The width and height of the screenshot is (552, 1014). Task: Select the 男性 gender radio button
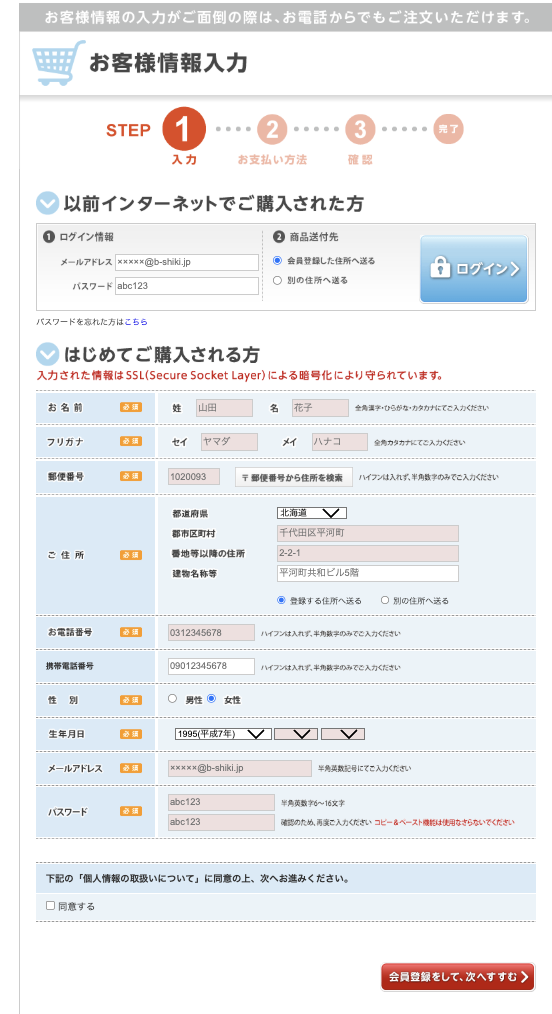pyautogui.click(x=172, y=698)
